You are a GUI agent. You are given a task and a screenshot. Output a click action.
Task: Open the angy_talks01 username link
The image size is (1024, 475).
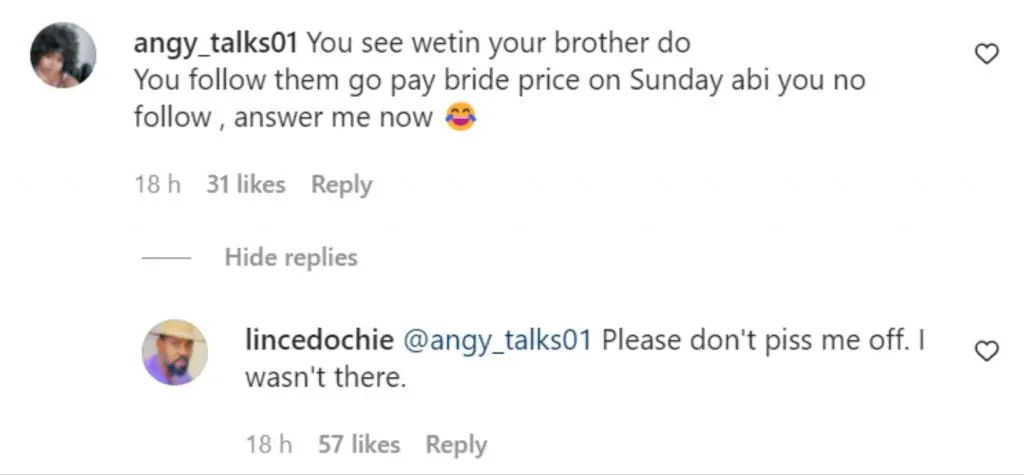coord(216,44)
